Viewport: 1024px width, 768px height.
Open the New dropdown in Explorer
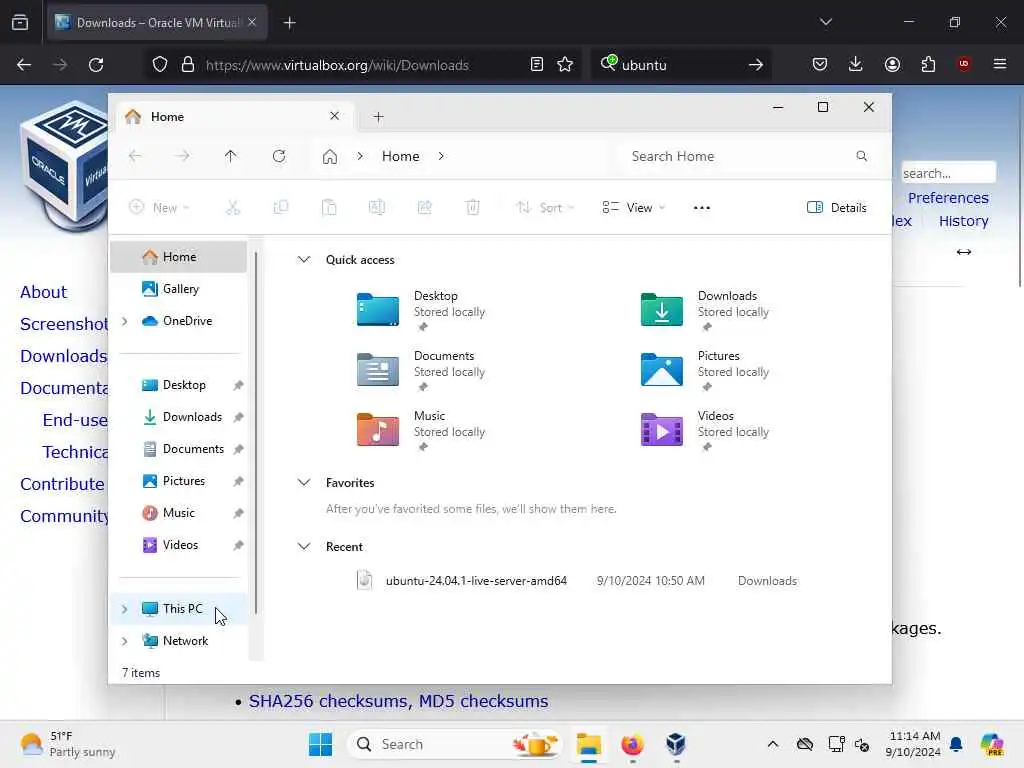[159, 208]
